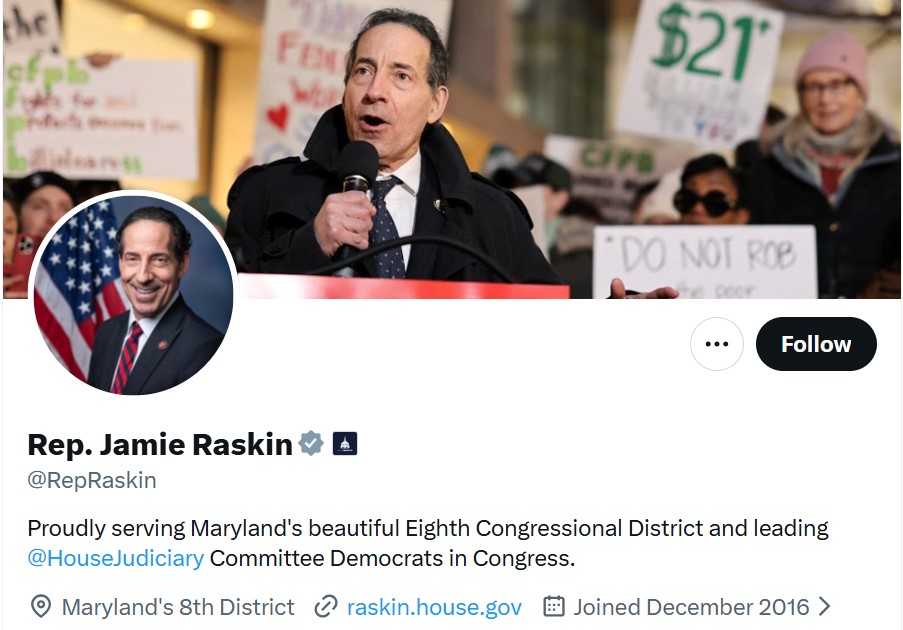The height and width of the screenshot is (630, 903).
Task: Click Joined December 2016 text
Action: (691, 607)
